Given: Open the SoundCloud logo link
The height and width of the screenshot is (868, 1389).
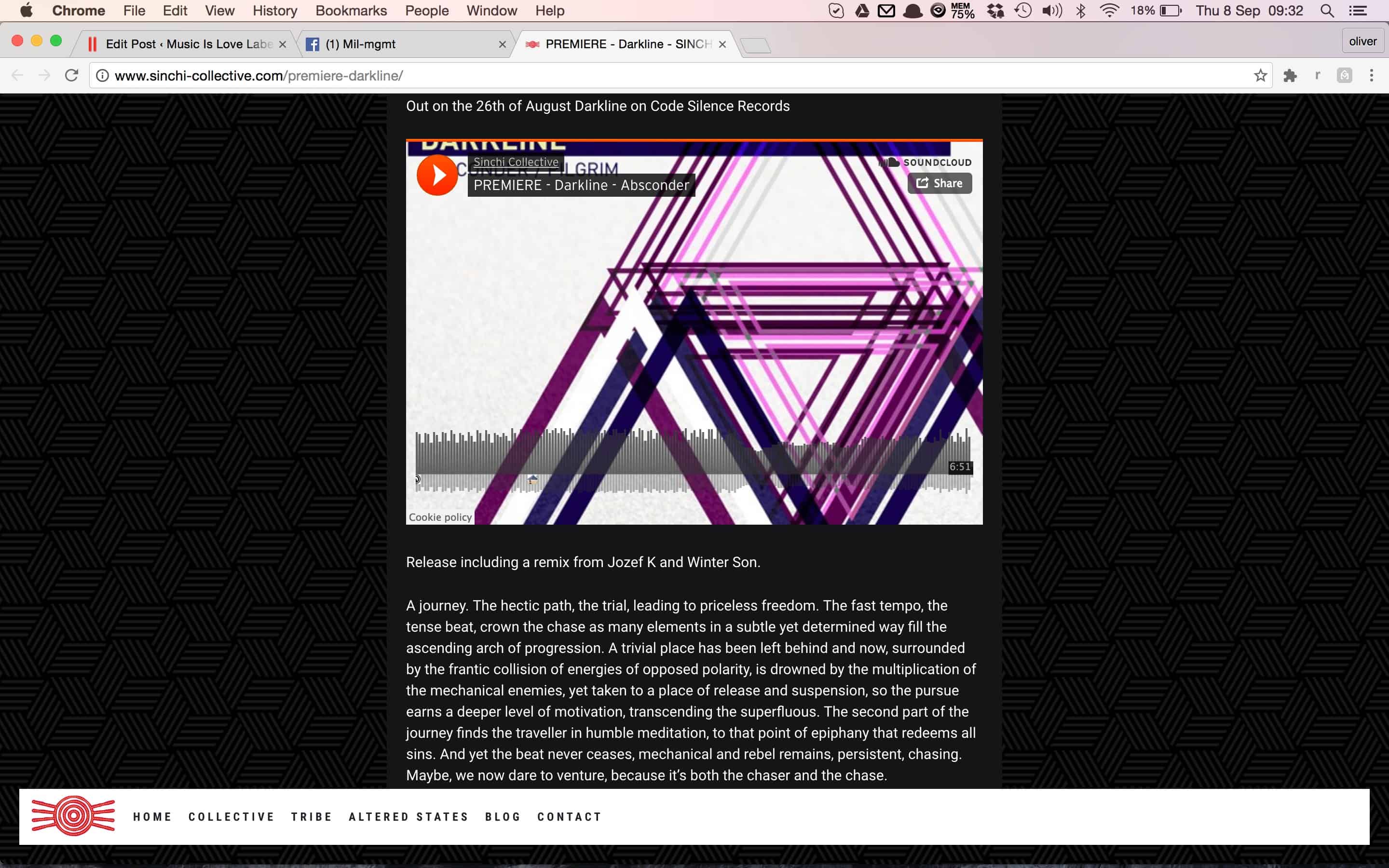Looking at the screenshot, I should pyautogui.click(x=925, y=163).
